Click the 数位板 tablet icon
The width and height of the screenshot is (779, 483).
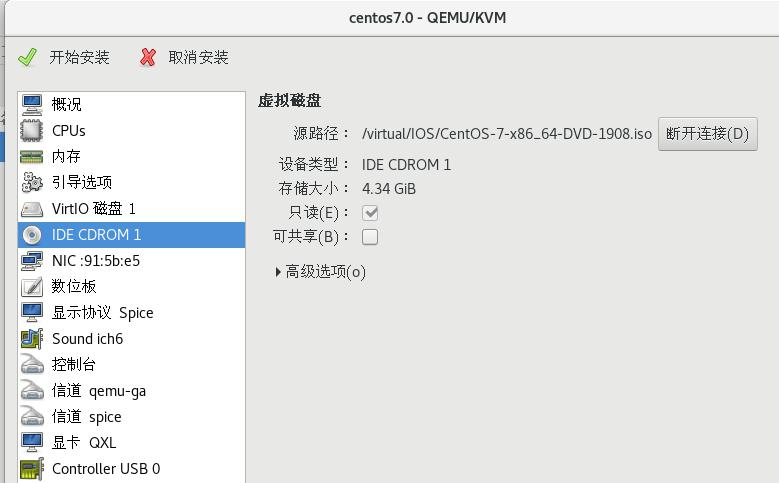point(32,286)
